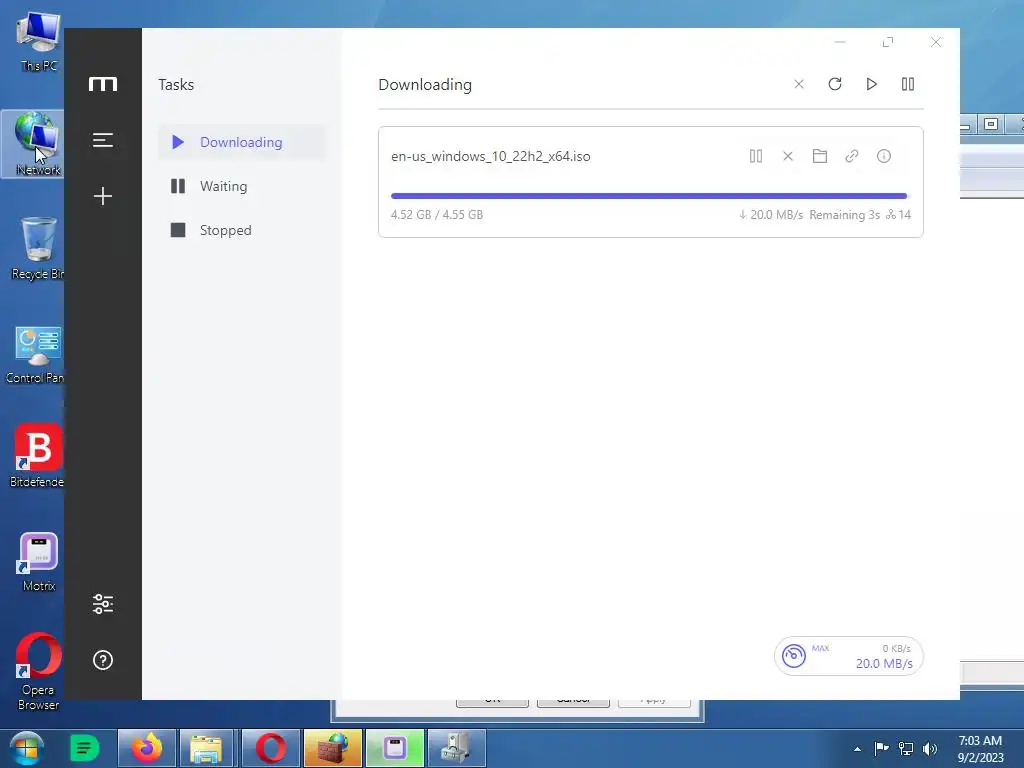Switch to Motrix taskbar button

[395, 748]
